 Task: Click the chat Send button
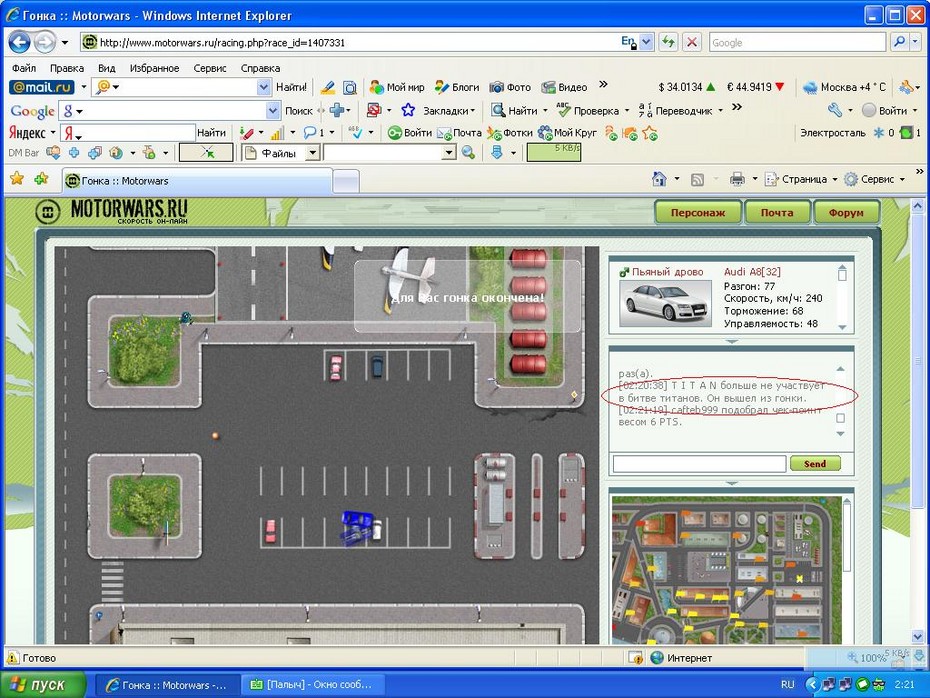pyautogui.click(x=815, y=464)
